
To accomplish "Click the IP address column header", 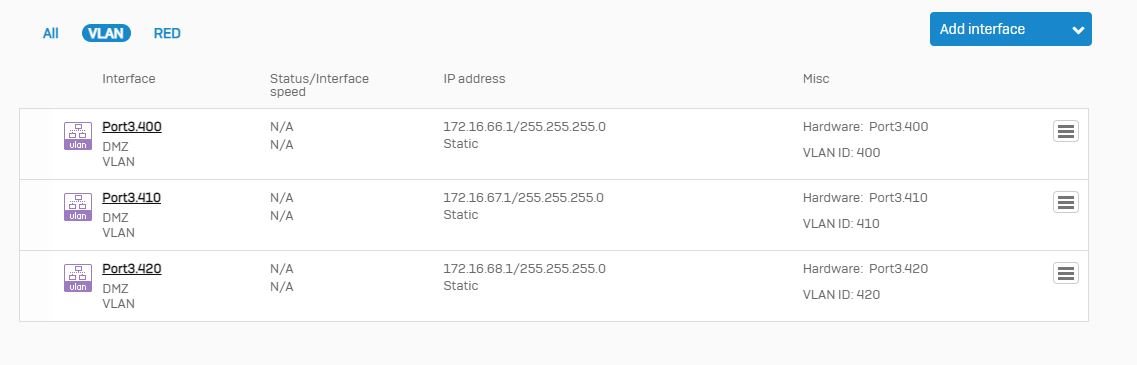I will click(x=474, y=78).
